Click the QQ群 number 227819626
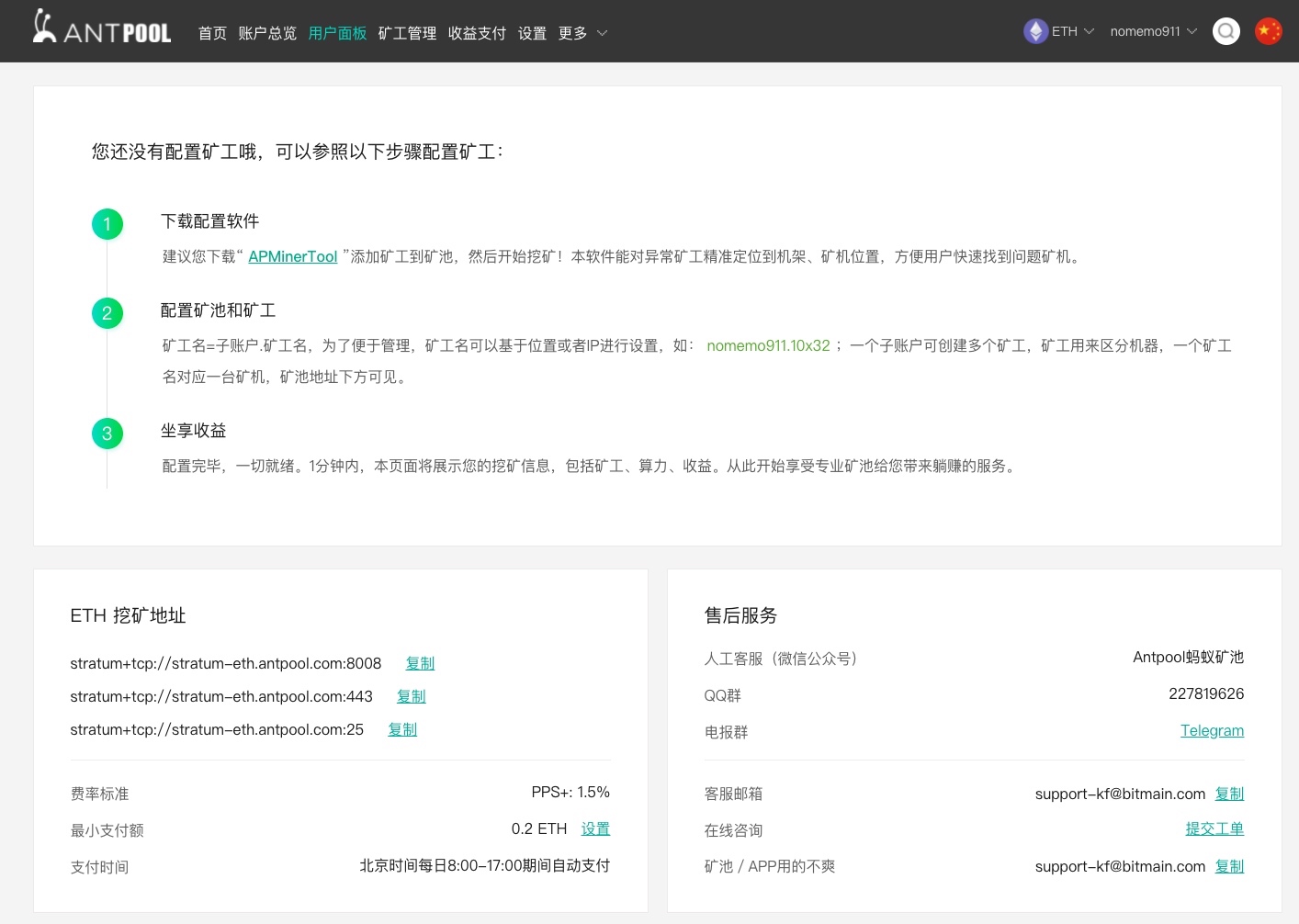This screenshot has width=1299, height=924. click(x=1206, y=693)
